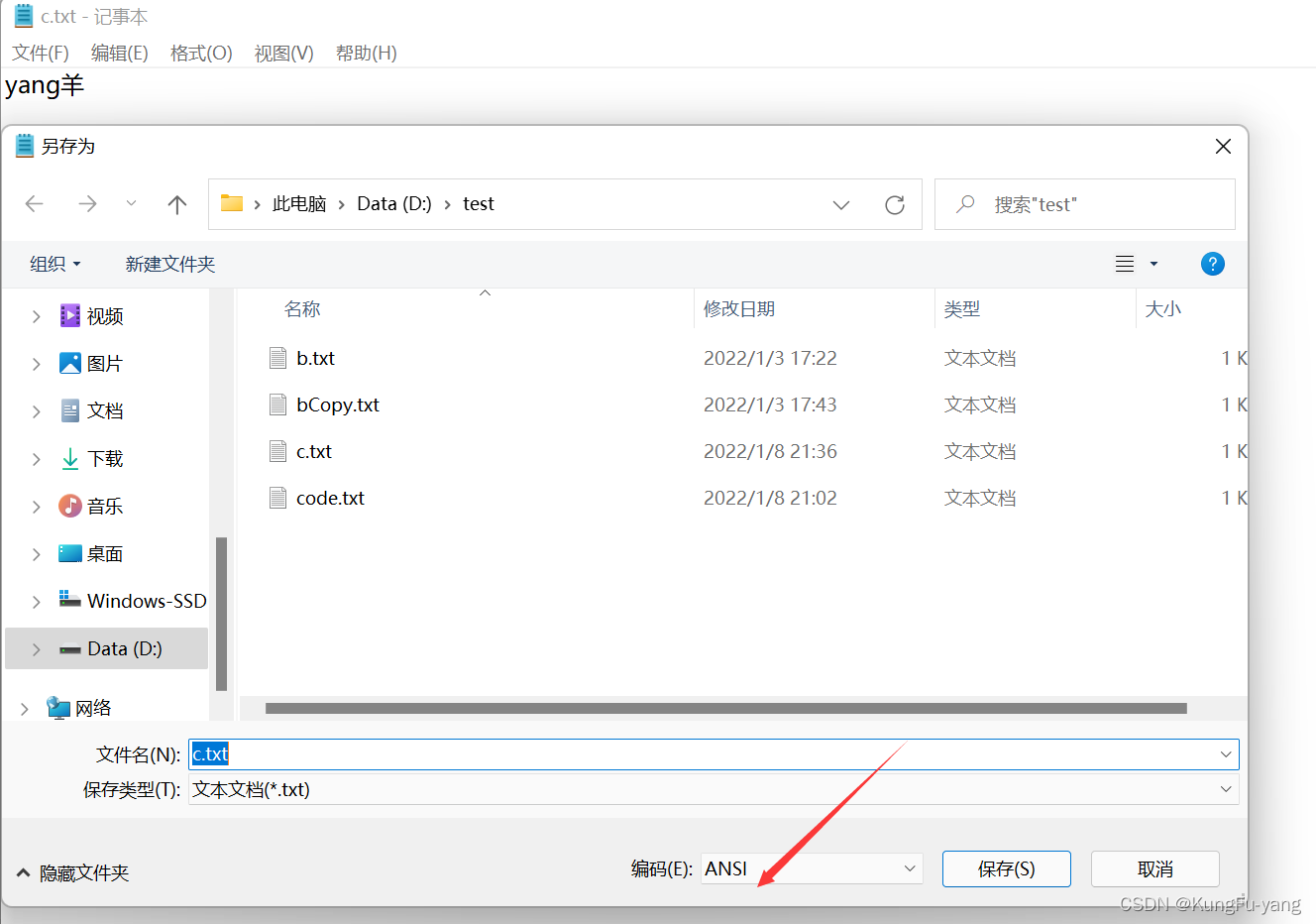Image resolution: width=1316 pixels, height=924 pixels.
Task: Click 新建文件夹 button
Action: [170, 264]
